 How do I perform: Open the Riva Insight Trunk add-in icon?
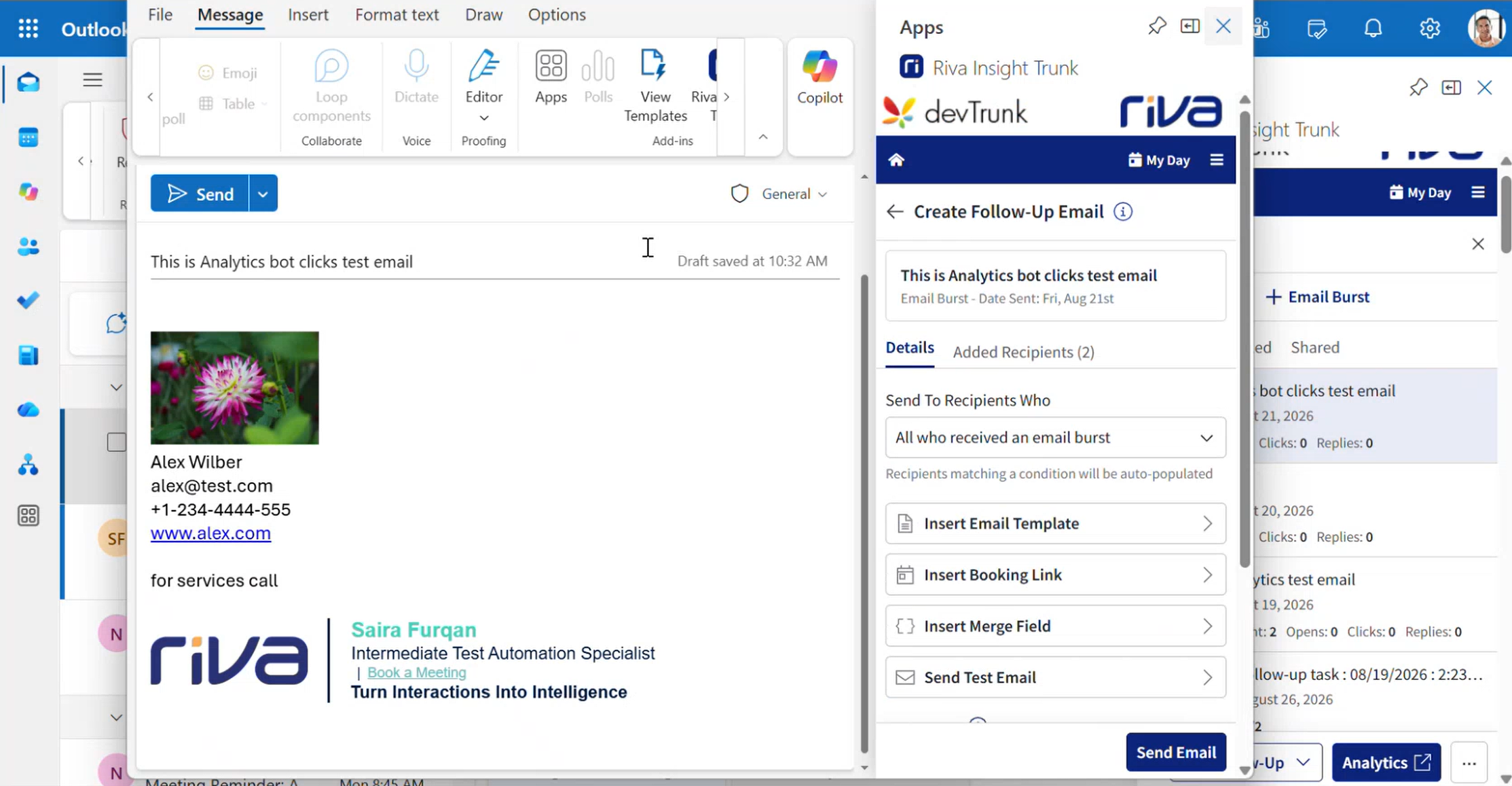(911, 67)
